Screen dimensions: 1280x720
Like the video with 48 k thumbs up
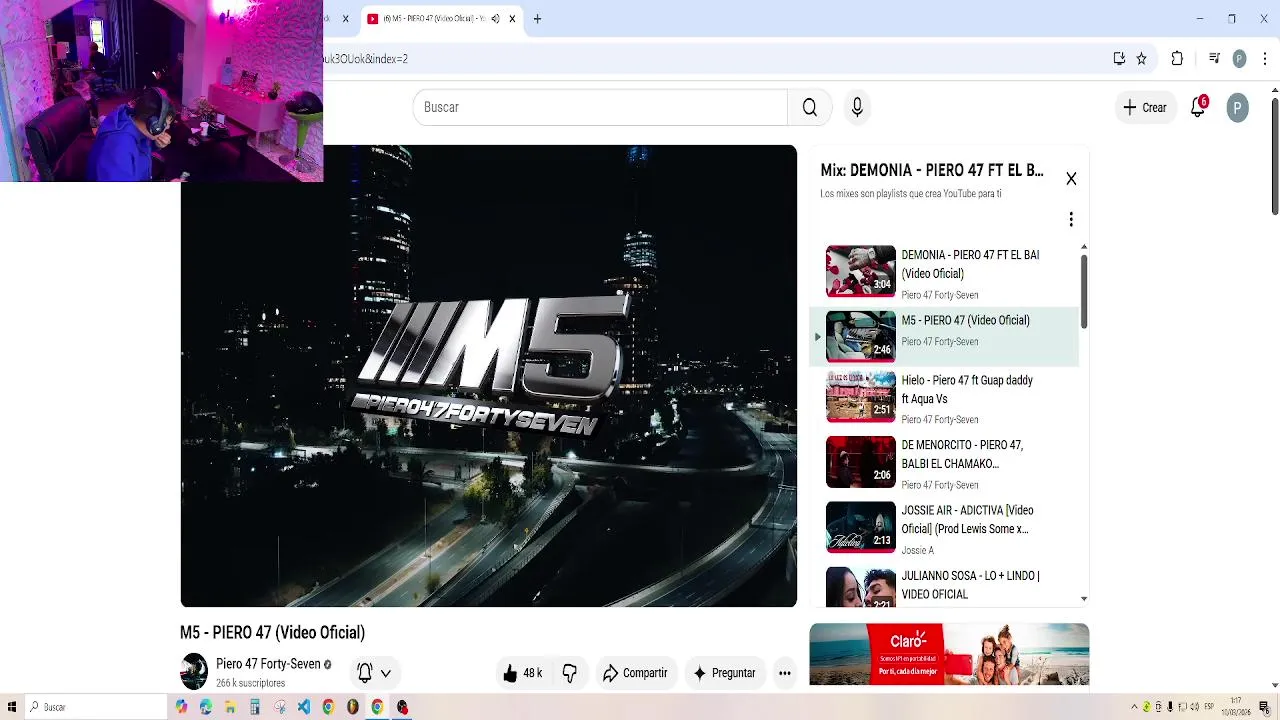click(x=523, y=673)
